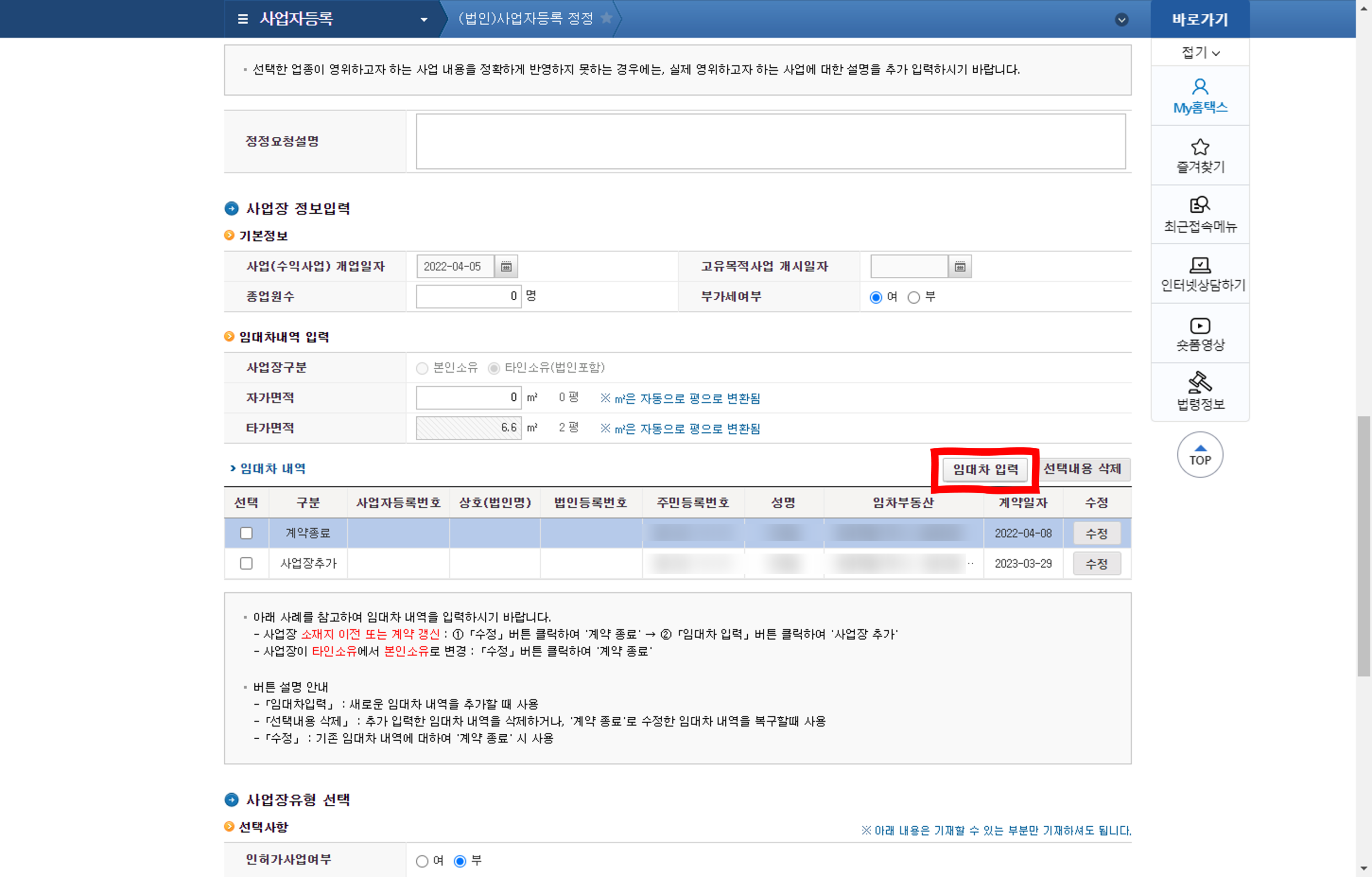This screenshot has width=1372, height=877.
Task: Select 부 for 부가세여부
Action: click(913, 297)
